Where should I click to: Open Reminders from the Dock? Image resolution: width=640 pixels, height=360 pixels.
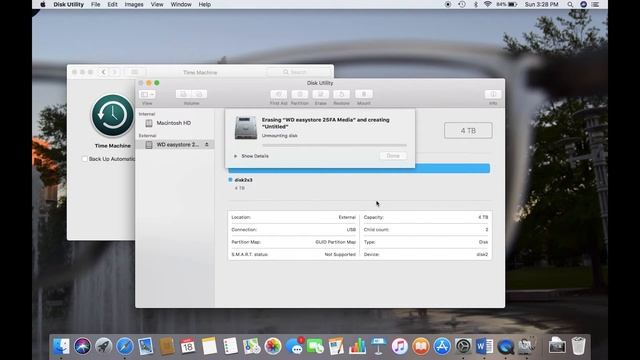[230, 346]
